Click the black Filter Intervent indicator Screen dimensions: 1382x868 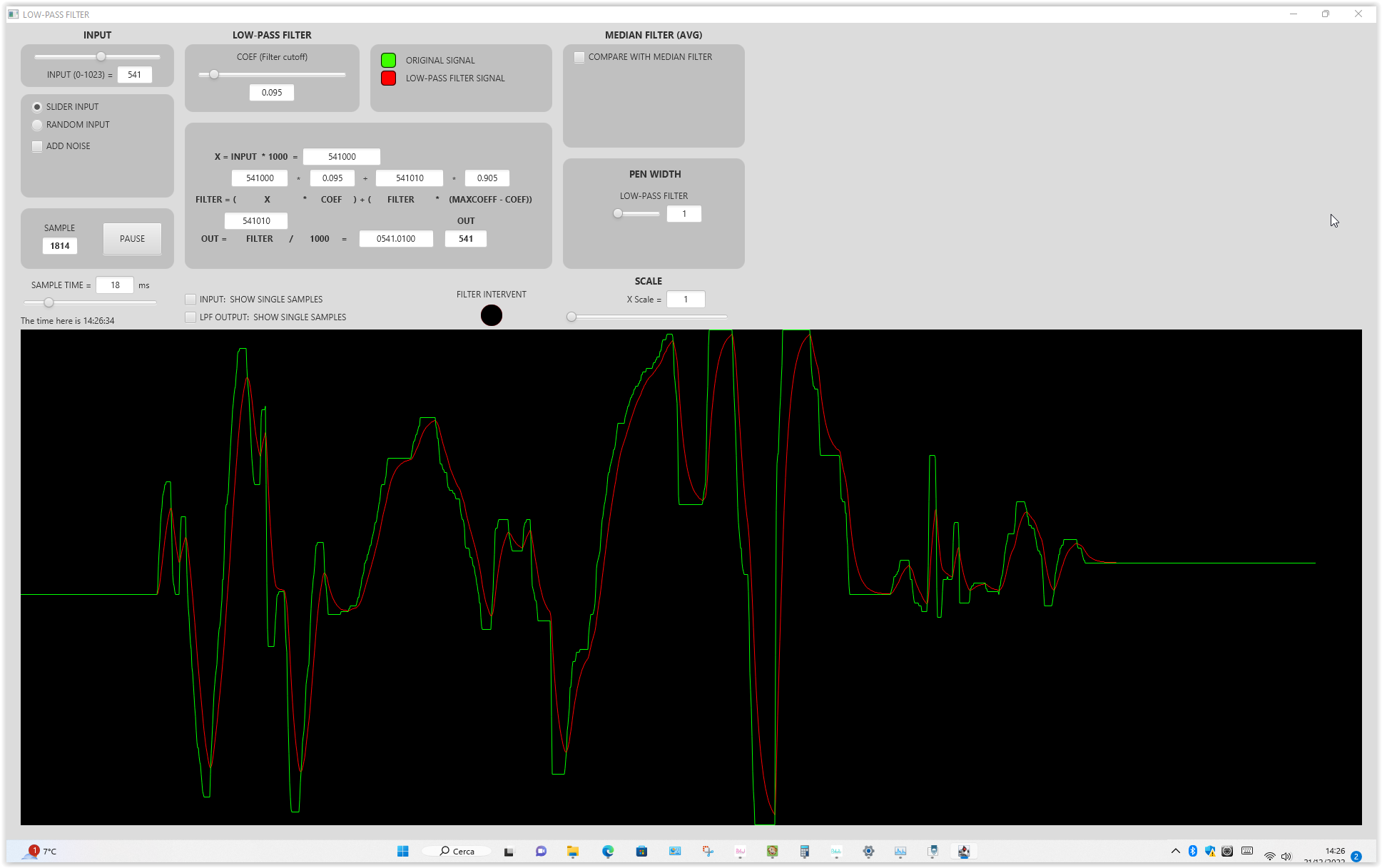(x=491, y=315)
